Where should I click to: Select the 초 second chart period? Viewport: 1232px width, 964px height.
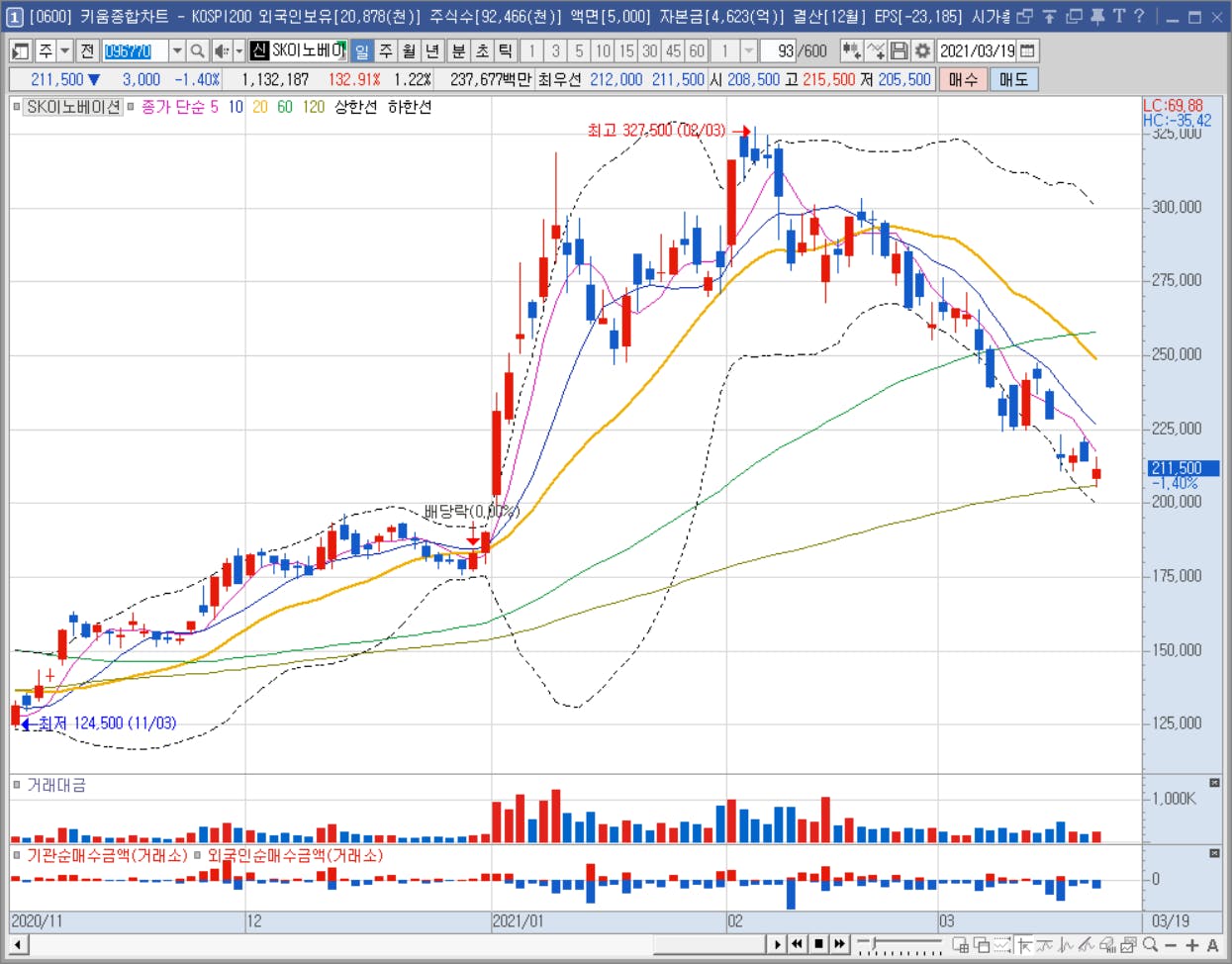click(x=482, y=50)
